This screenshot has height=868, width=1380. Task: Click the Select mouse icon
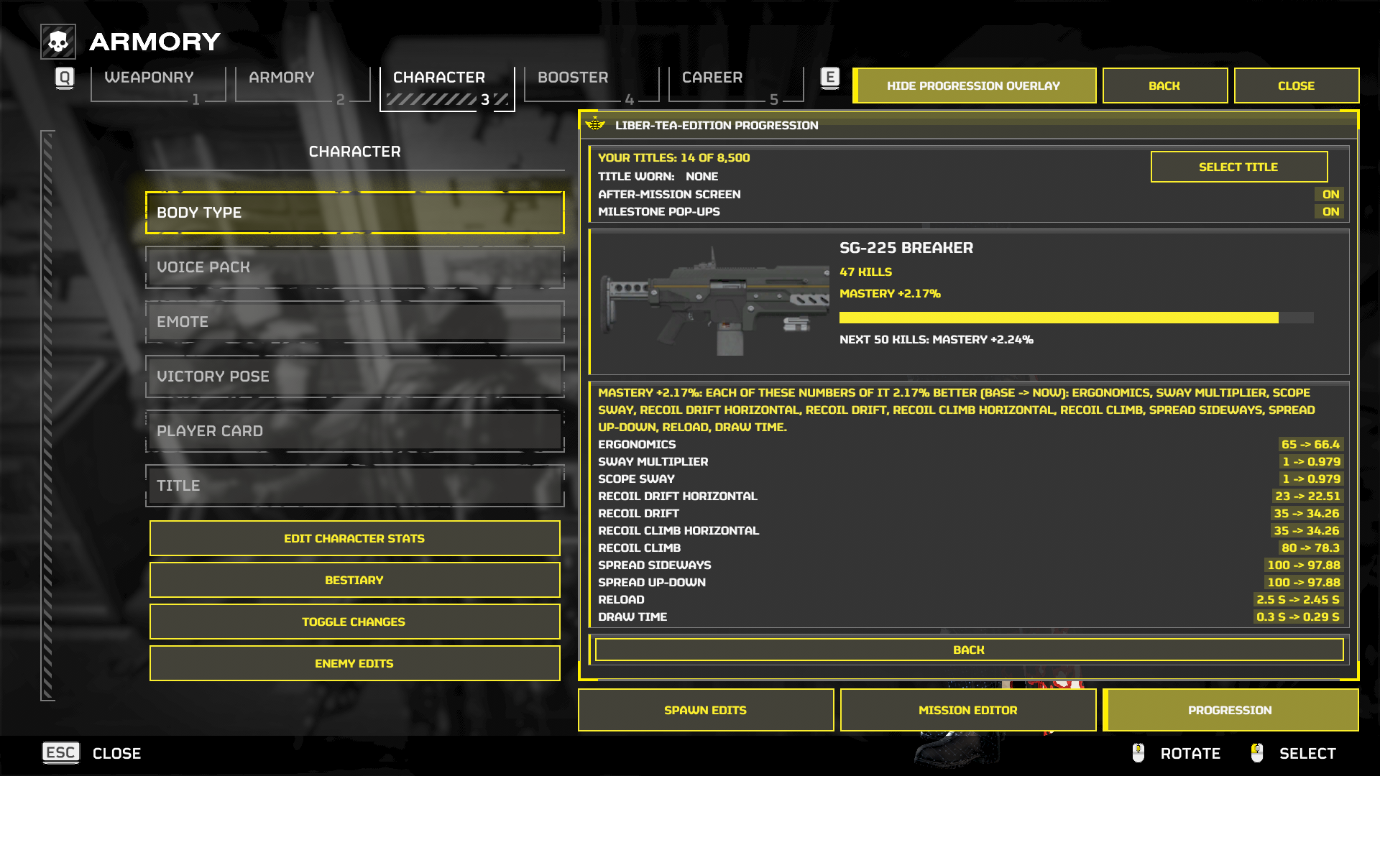pos(1257,752)
